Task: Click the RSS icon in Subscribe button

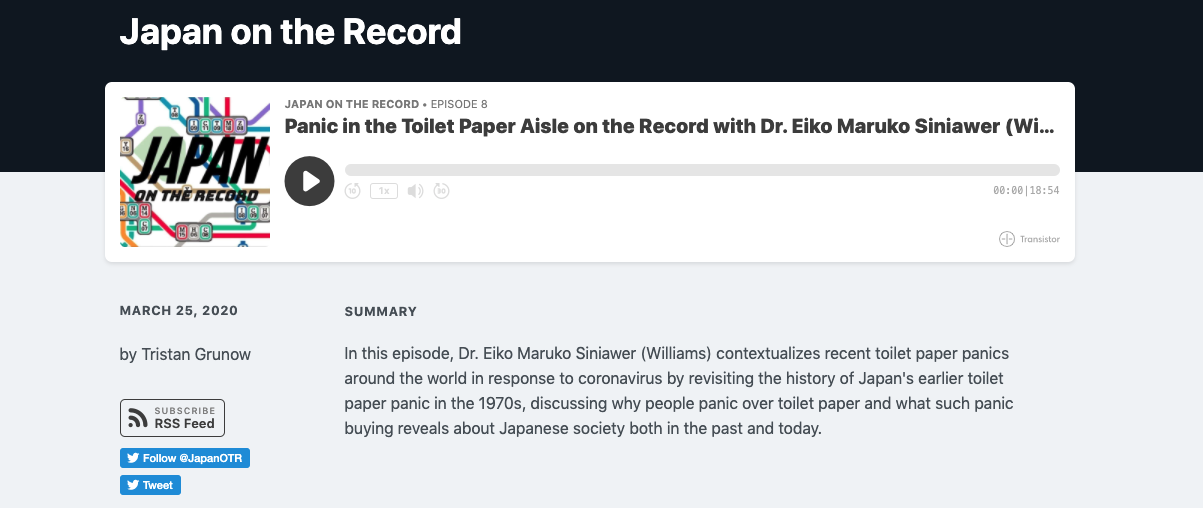Action: point(138,418)
